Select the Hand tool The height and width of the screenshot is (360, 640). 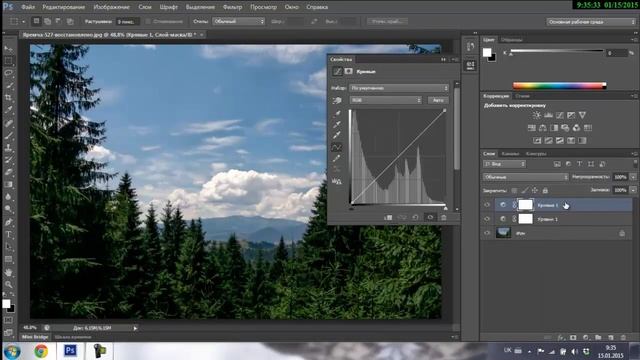click(x=9, y=272)
